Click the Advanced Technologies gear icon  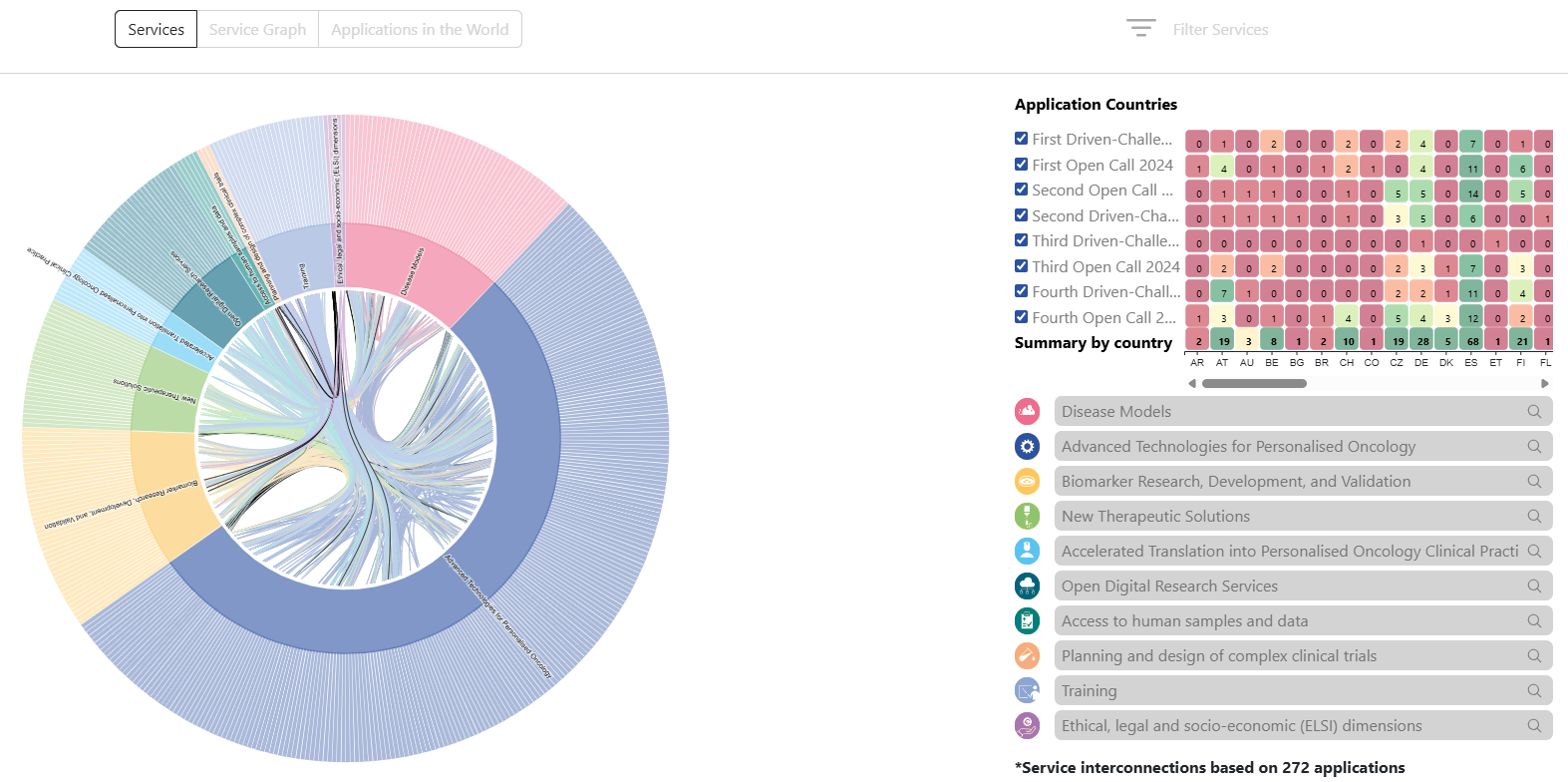(1027, 446)
